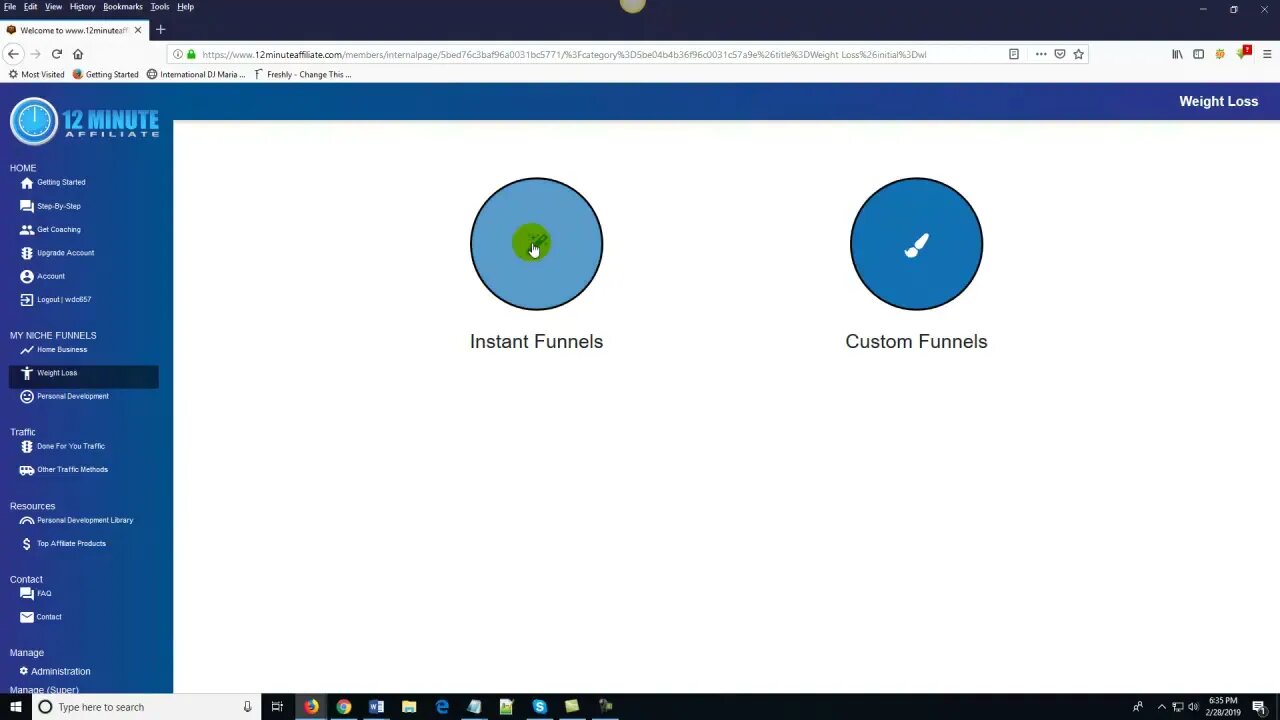Screen dimensions: 1280x720
Task: Click the Get Coaching people icon
Action: click(x=27, y=230)
